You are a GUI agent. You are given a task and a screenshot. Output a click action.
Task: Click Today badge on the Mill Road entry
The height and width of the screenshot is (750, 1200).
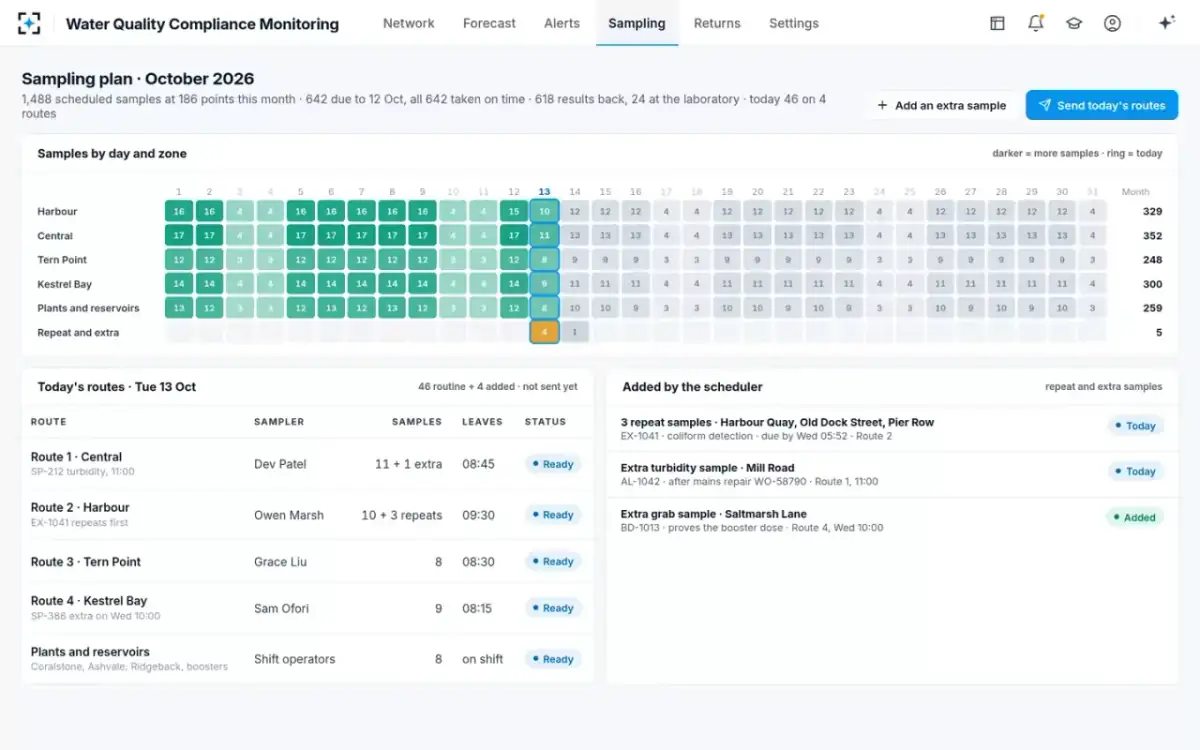point(1135,471)
